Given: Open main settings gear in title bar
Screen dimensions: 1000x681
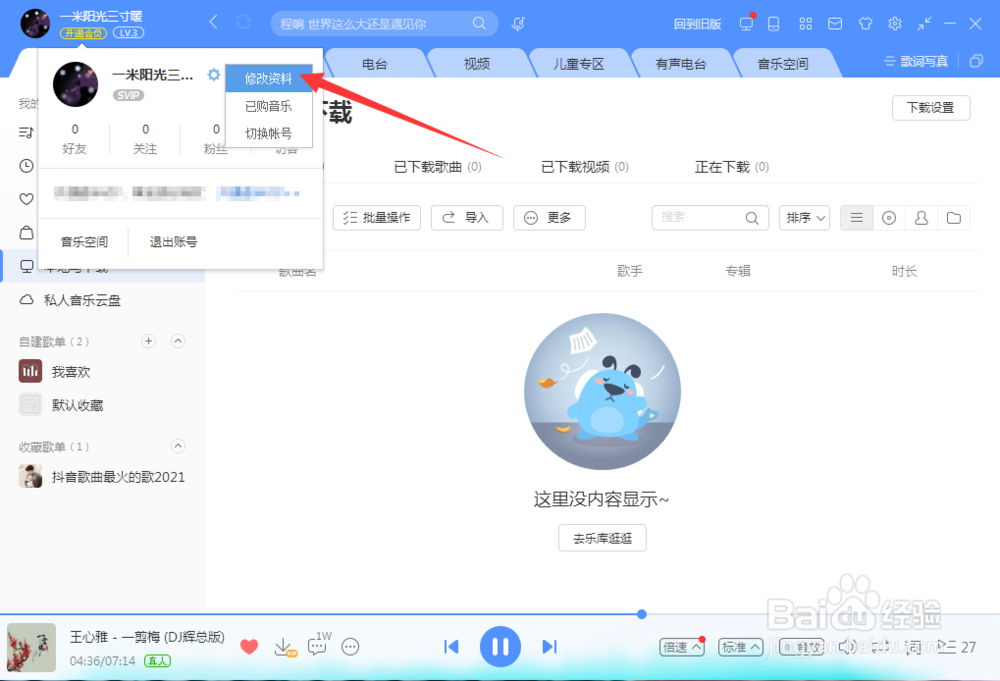Looking at the screenshot, I should click(x=895, y=24).
